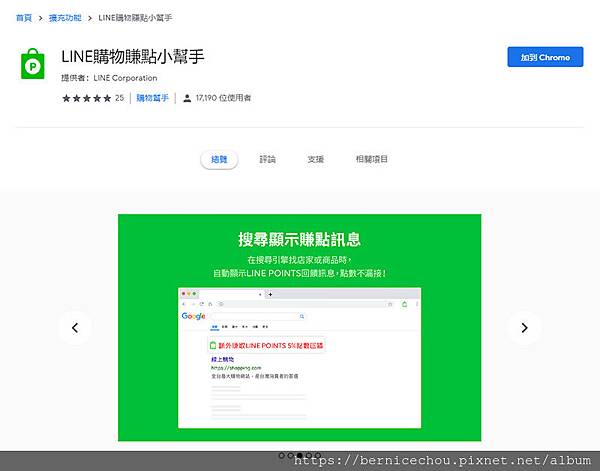Switch to the 評論 tab
Screen dimensions: 600x471
[x=267, y=159]
